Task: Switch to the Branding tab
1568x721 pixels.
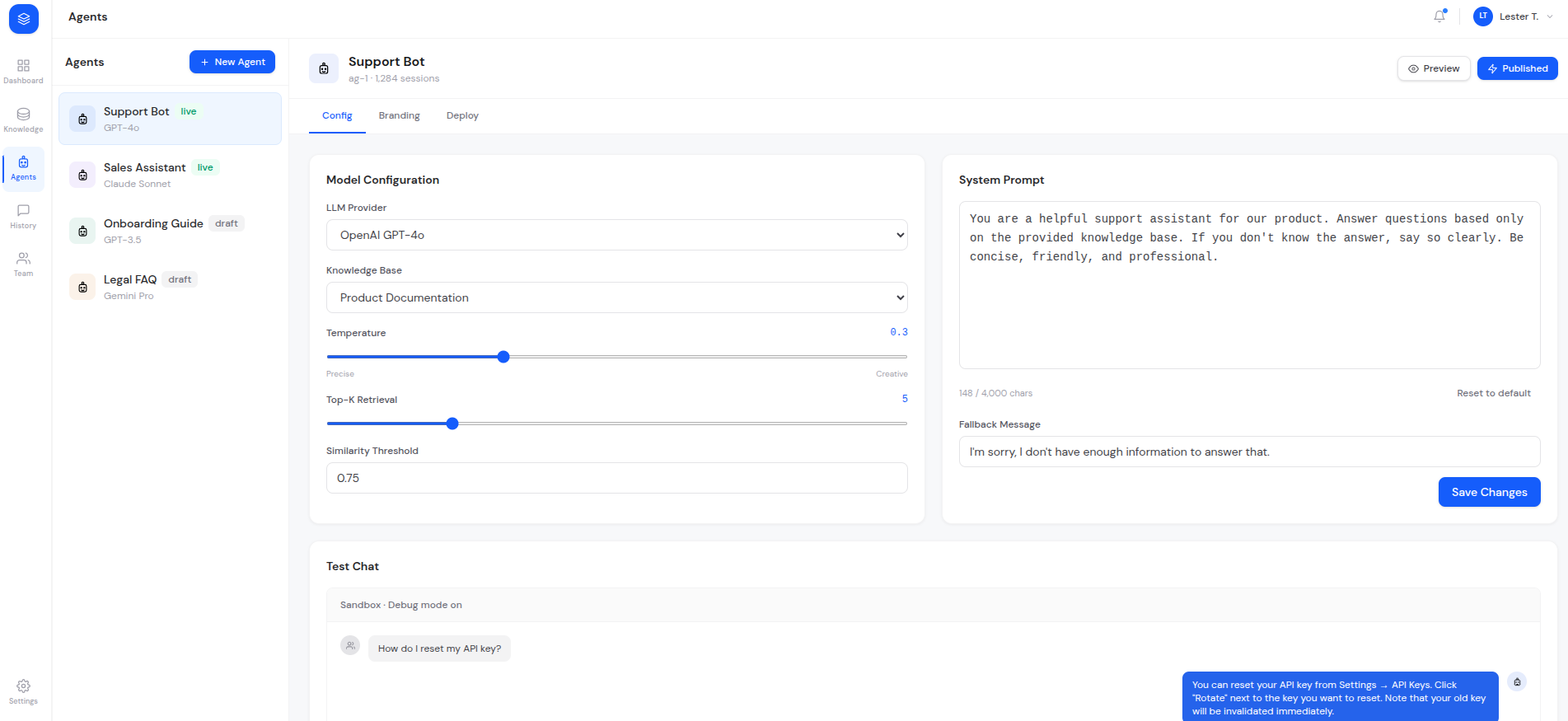Action: pos(400,115)
